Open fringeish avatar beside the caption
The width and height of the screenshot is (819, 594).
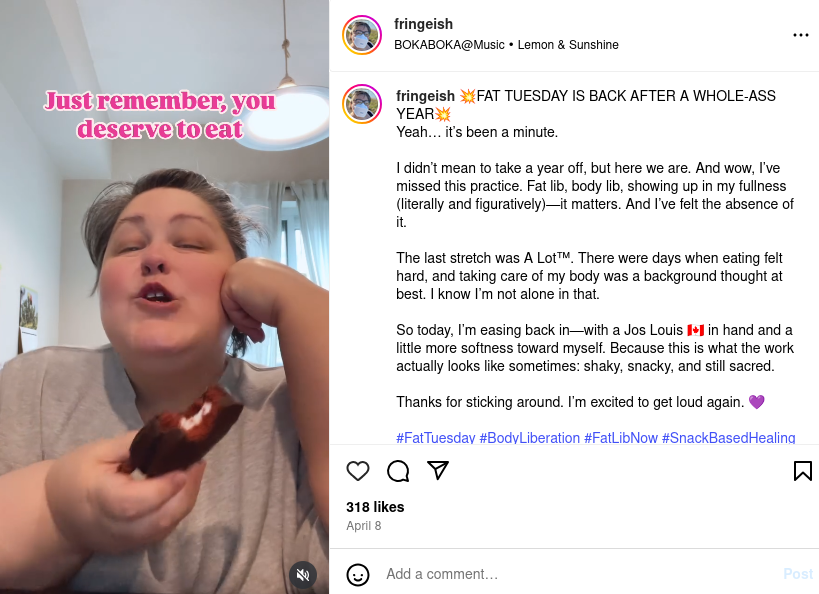[x=362, y=104]
